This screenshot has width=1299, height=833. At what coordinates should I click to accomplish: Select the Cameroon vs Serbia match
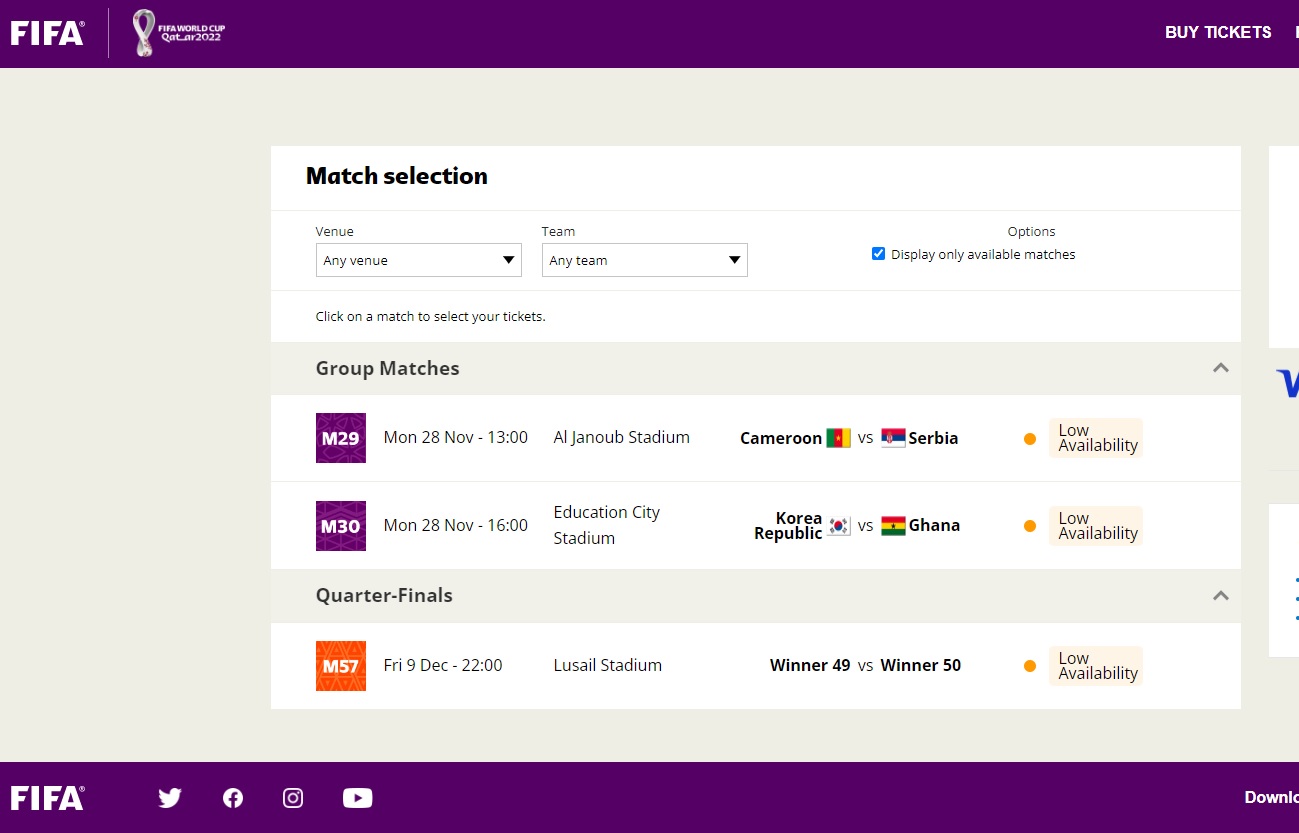848,438
